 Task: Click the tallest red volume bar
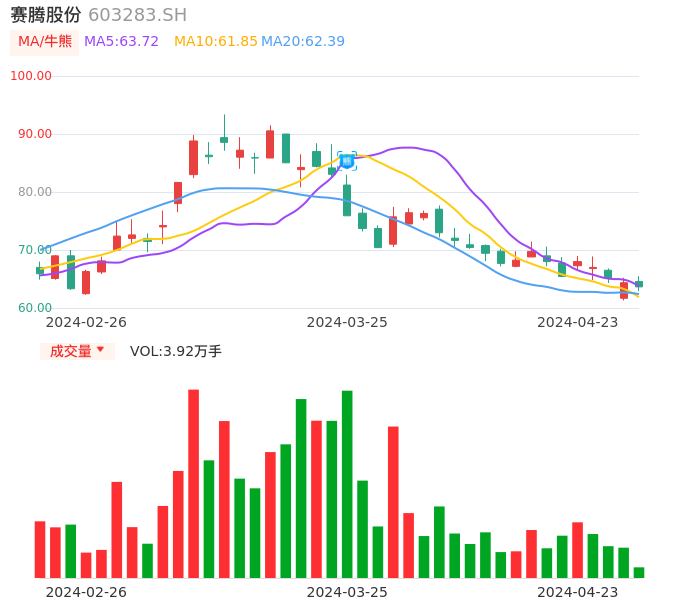(x=193, y=483)
